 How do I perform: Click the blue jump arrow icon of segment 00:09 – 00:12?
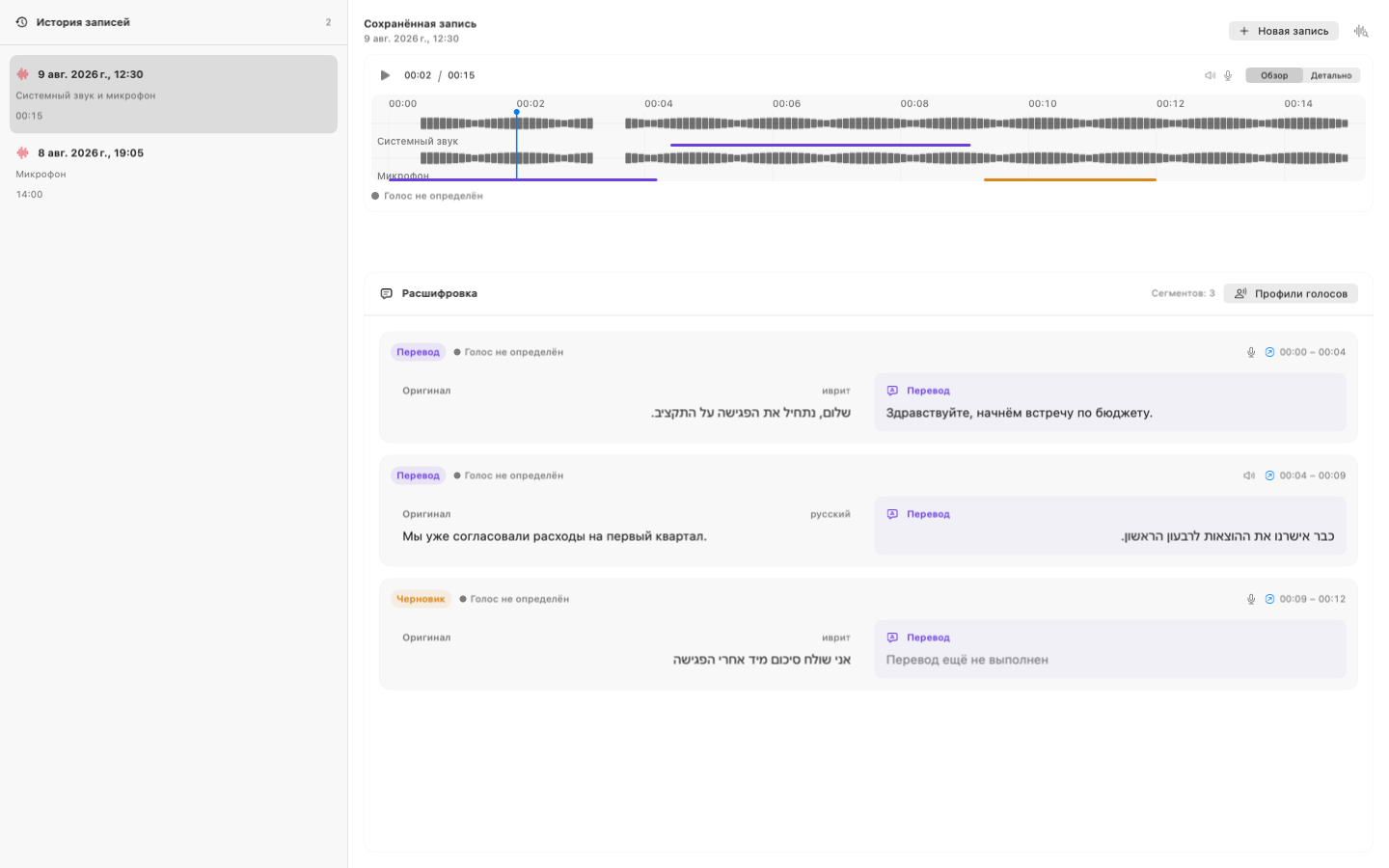coord(1269,599)
